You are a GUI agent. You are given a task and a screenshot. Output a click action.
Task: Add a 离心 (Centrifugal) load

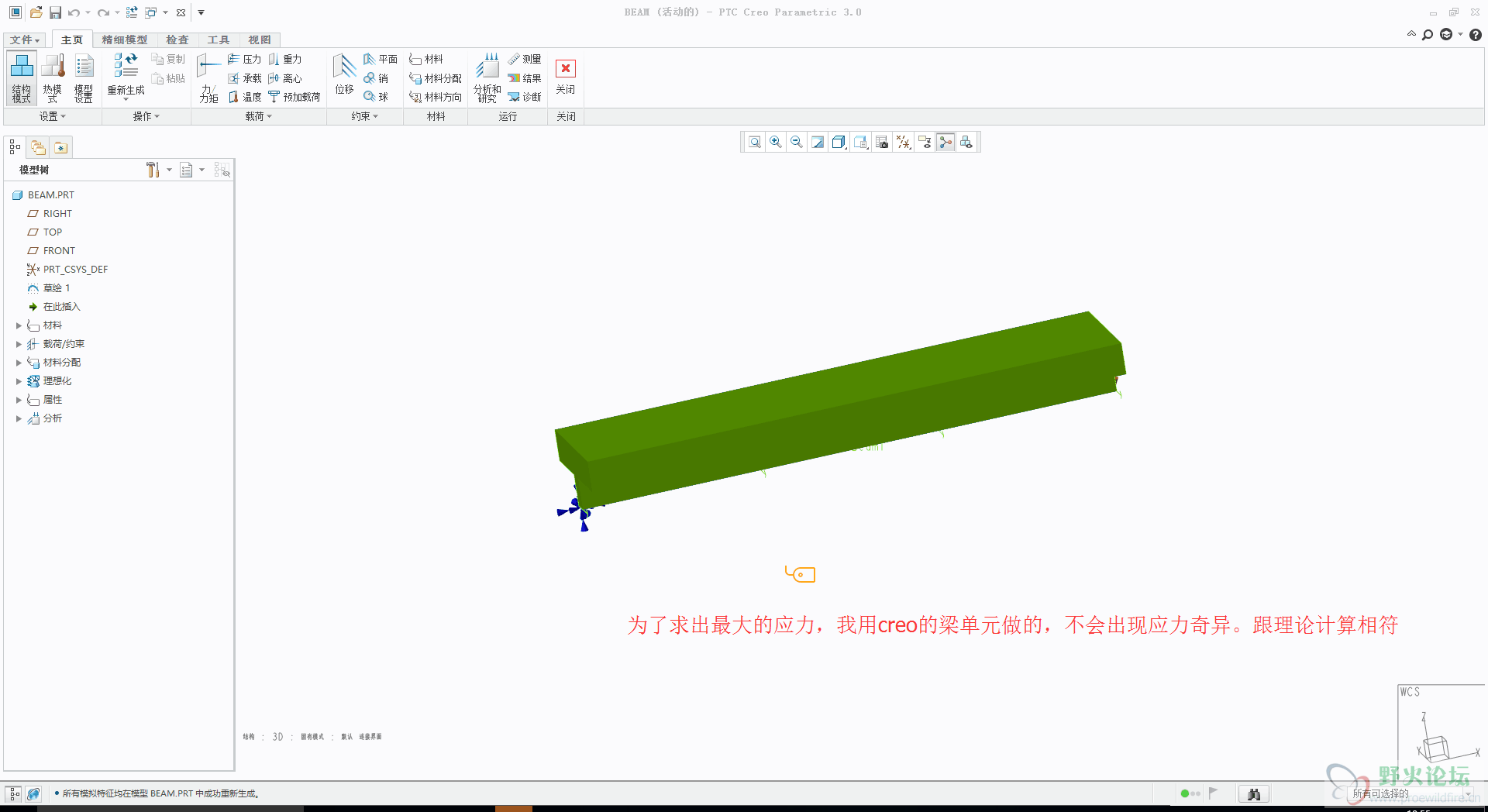point(284,78)
